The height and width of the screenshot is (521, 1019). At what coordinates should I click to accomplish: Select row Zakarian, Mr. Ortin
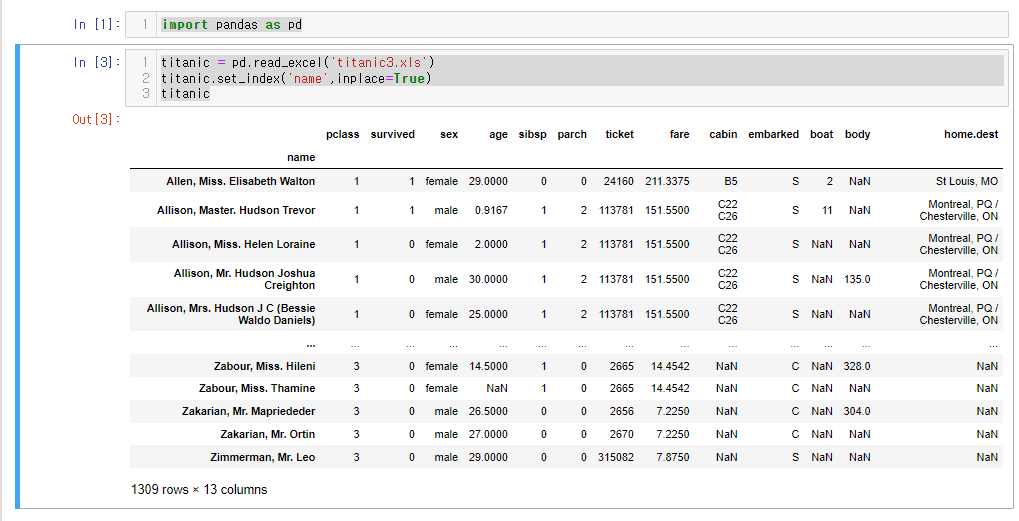[x=566, y=434]
